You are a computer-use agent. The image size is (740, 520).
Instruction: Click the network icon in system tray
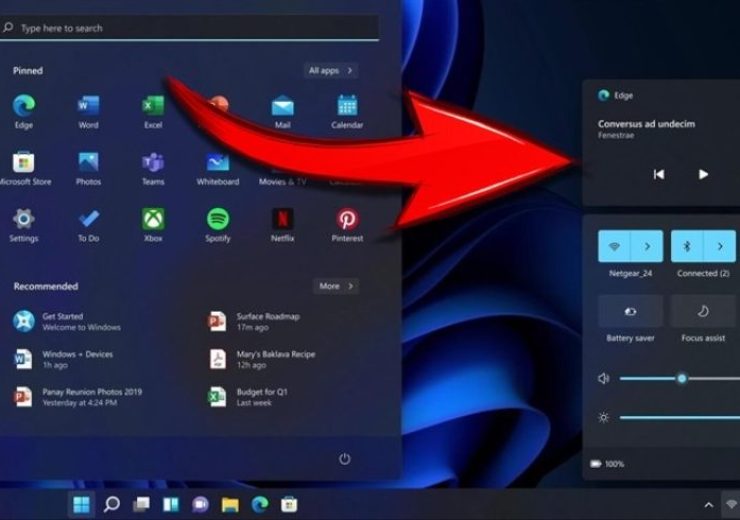click(x=732, y=505)
